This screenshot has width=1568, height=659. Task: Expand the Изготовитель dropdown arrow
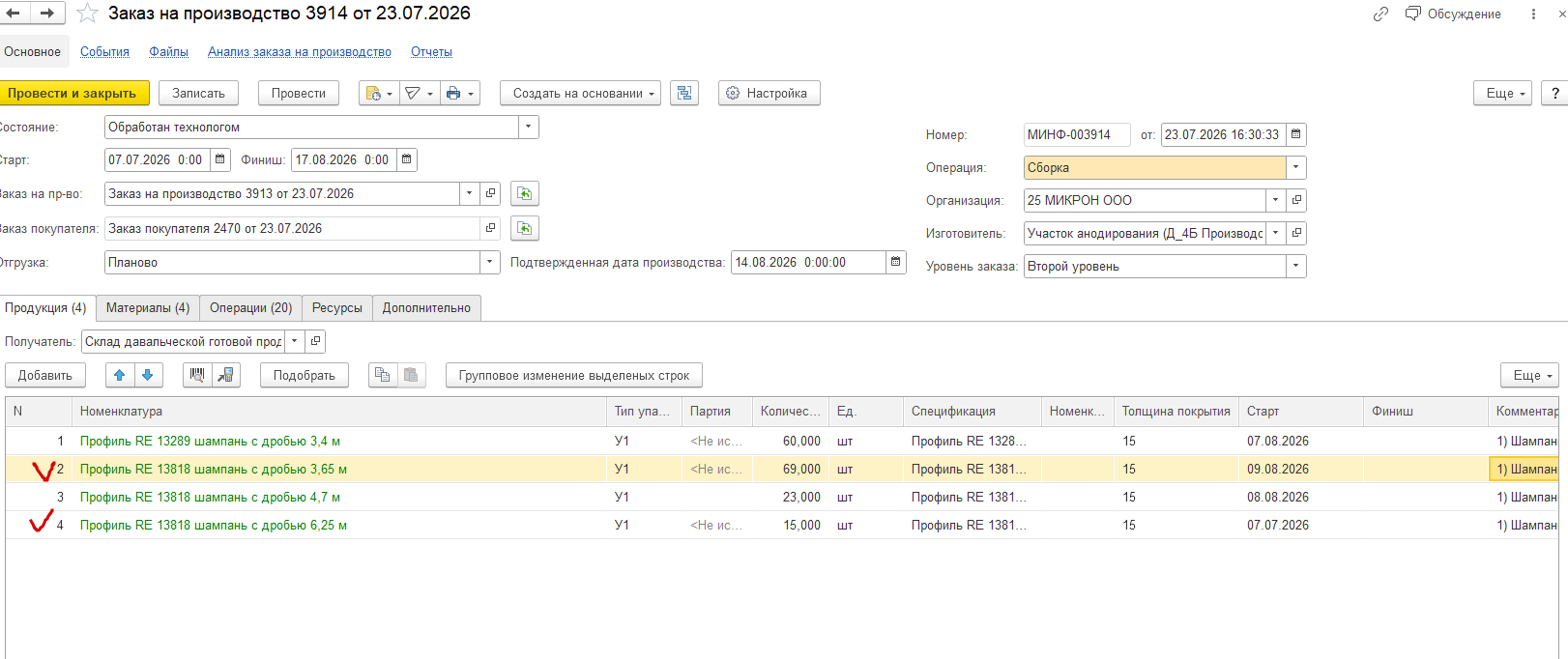click(x=1276, y=233)
